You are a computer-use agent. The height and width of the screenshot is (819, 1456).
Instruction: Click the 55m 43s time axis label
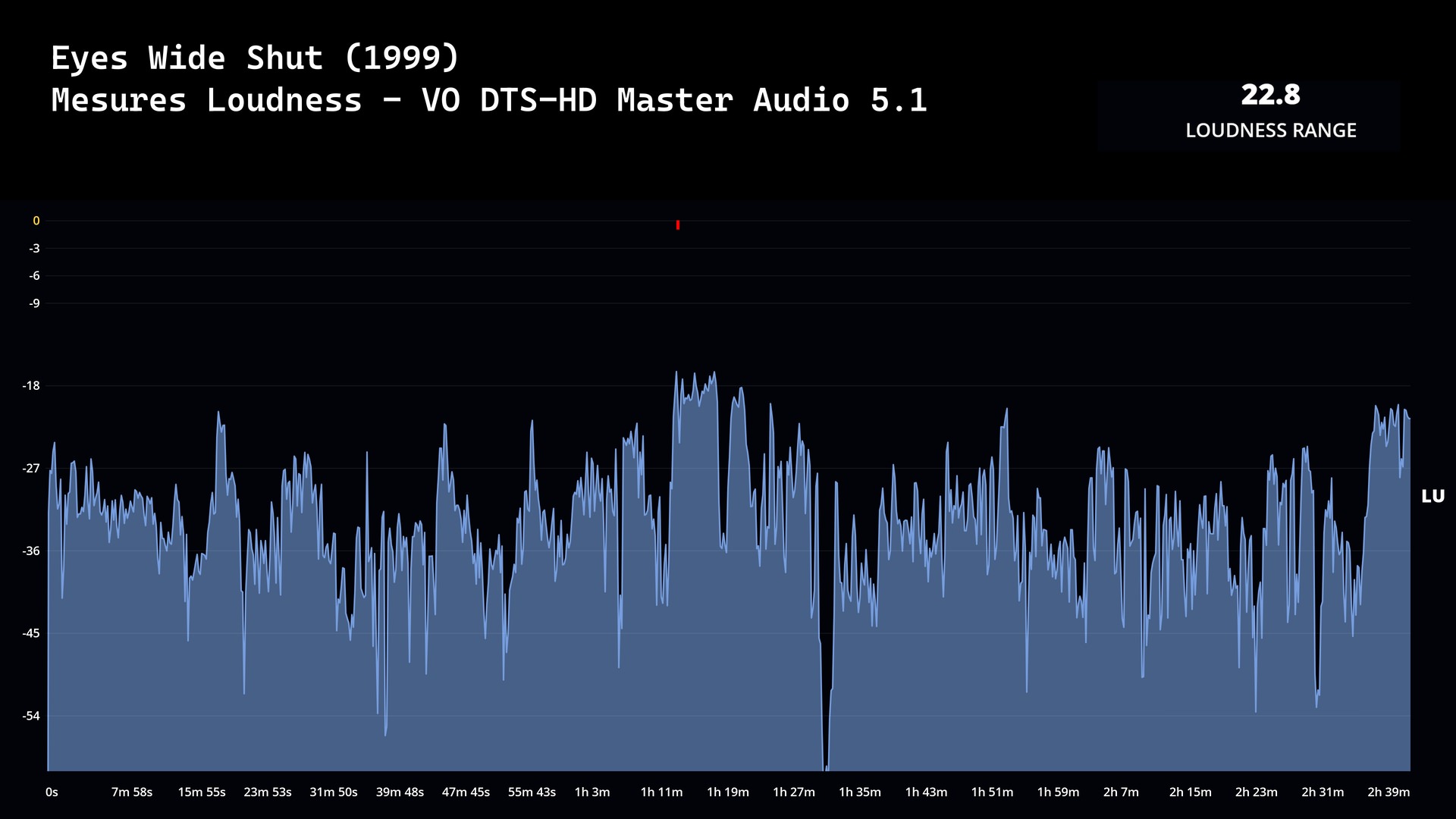(x=532, y=792)
